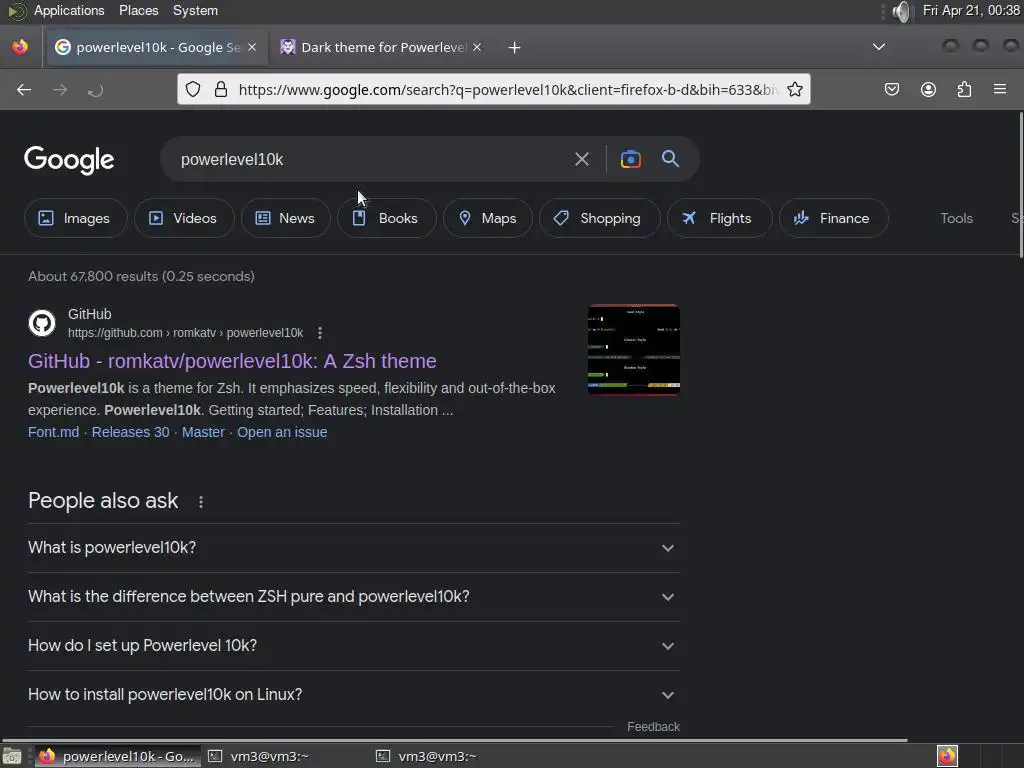Click into the Google search input field
Screen dimensions: 1024x768
372,159
